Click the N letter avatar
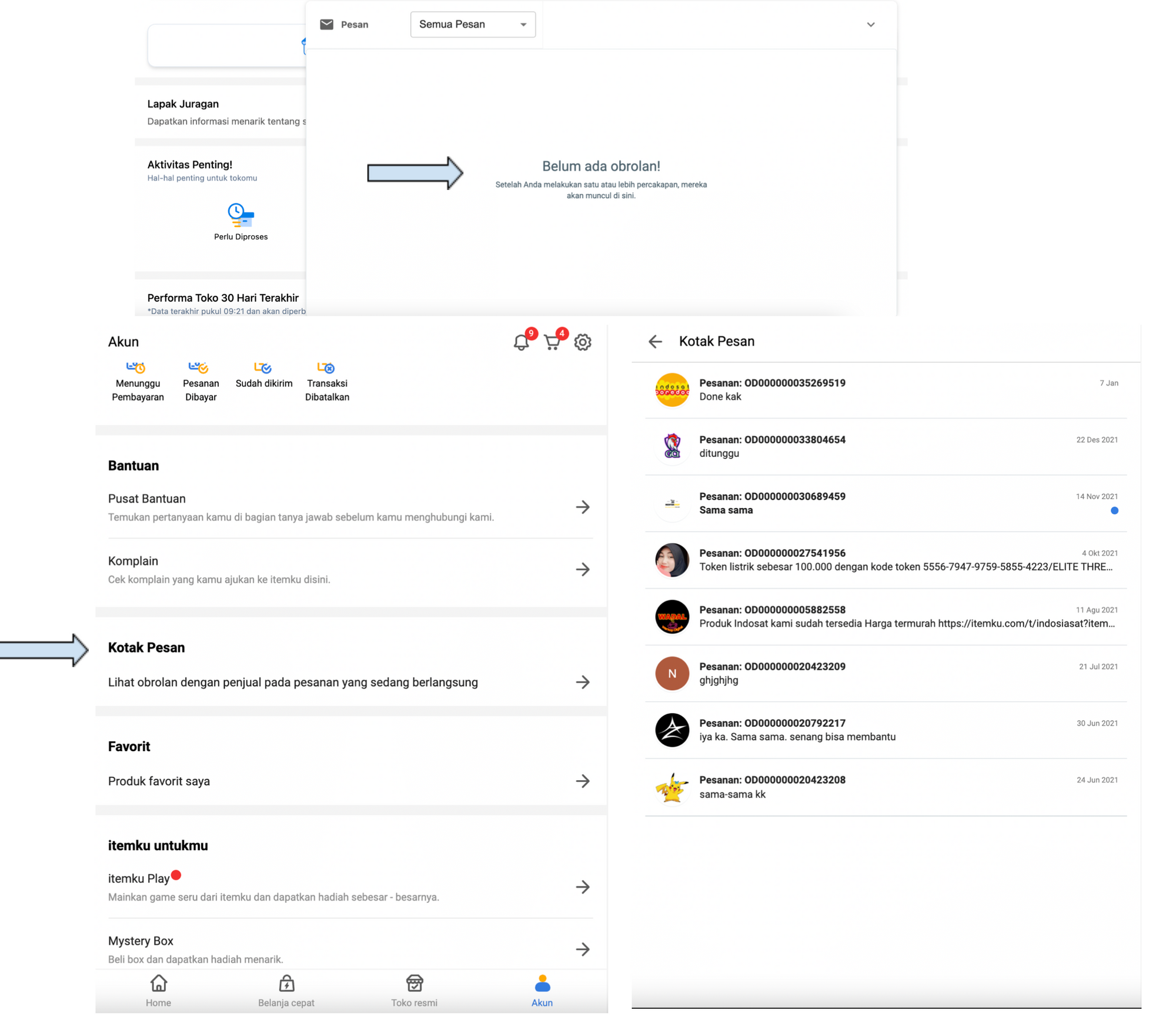 click(672, 674)
